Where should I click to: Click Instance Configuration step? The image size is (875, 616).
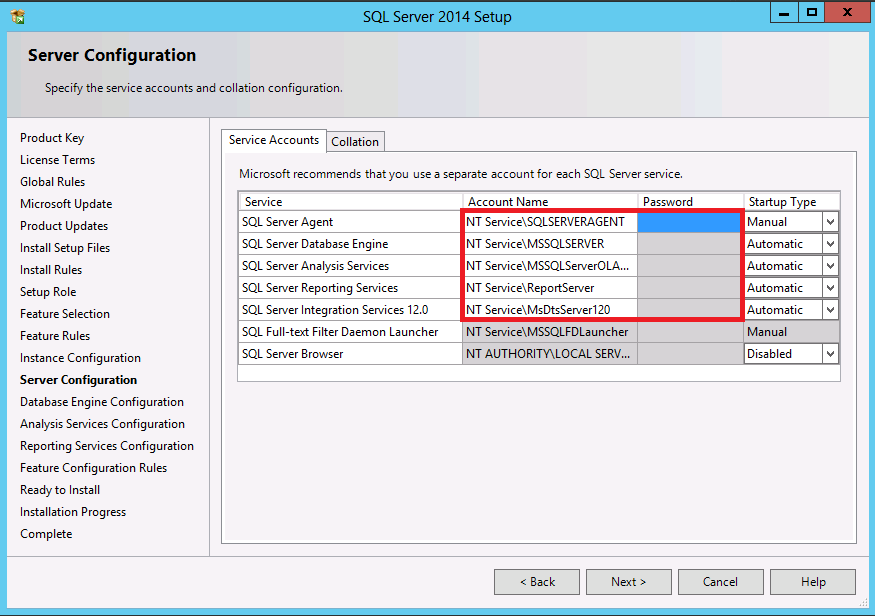80,358
